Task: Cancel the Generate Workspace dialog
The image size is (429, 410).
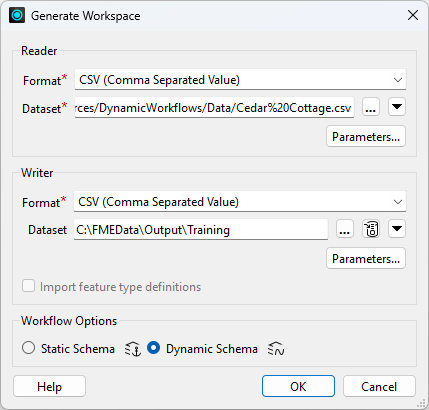Action: [x=379, y=386]
